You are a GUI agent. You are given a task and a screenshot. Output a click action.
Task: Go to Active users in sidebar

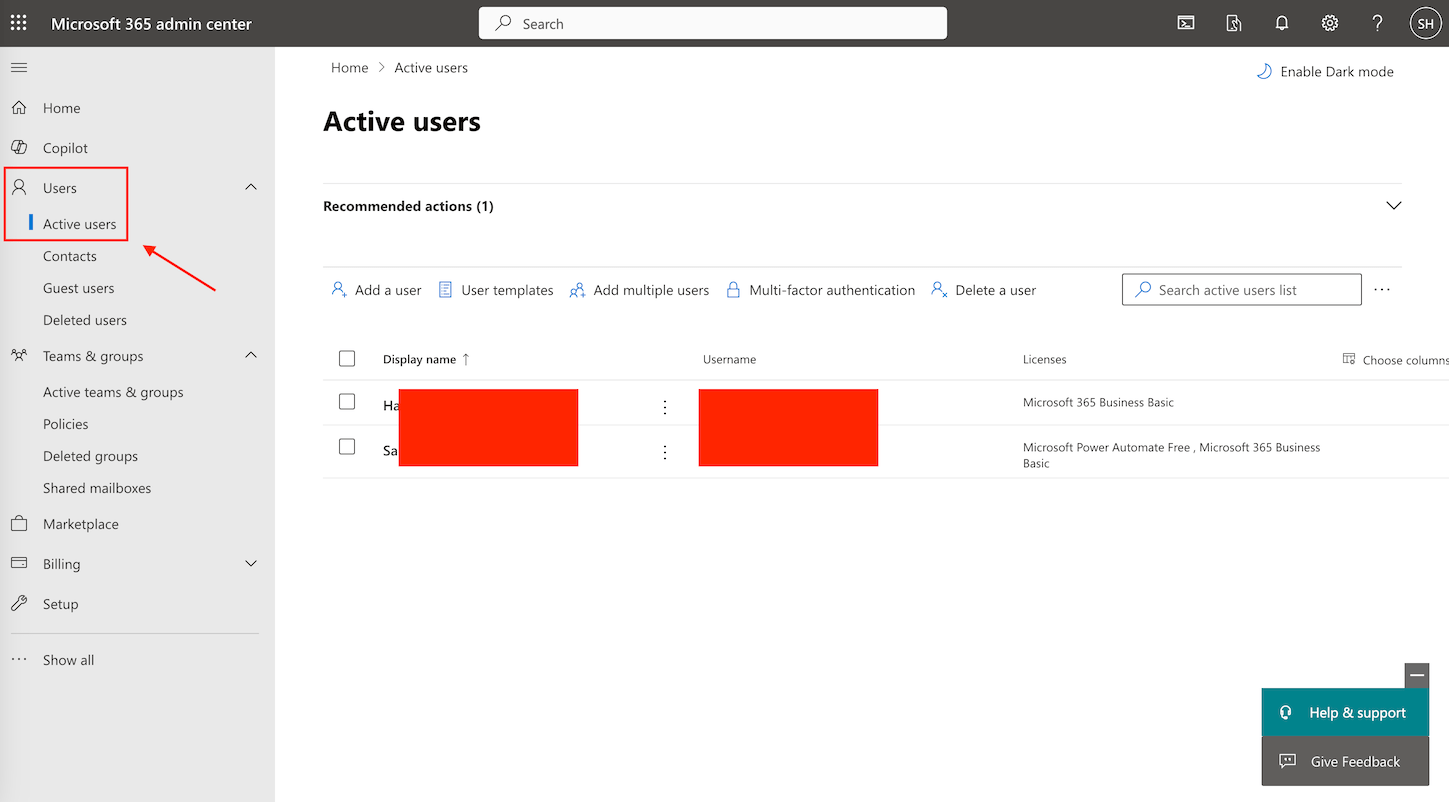(79, 224)
